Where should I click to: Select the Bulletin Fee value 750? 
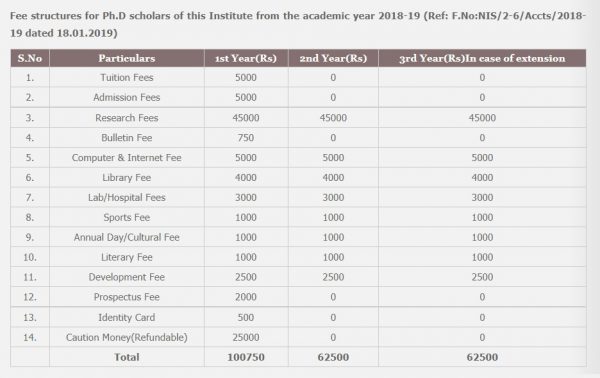pos(246,138)
